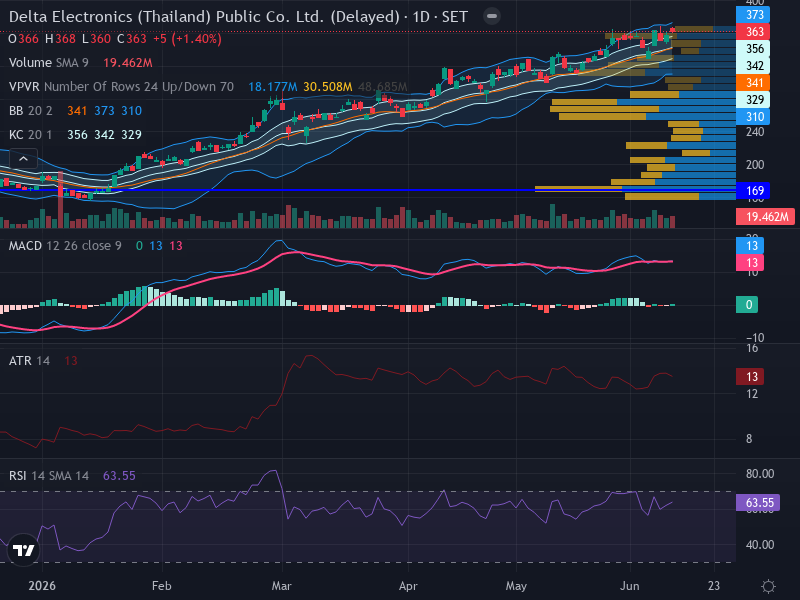Collapse the indicator legend with the chevron
Viewport: 800px width, 600px height.
[23, 159]
